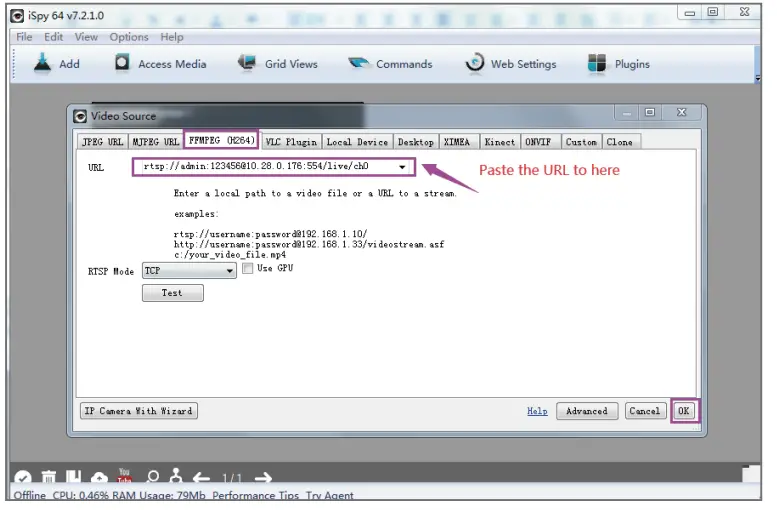
Task: Open the File menu
Action: (x=24, y=37)
